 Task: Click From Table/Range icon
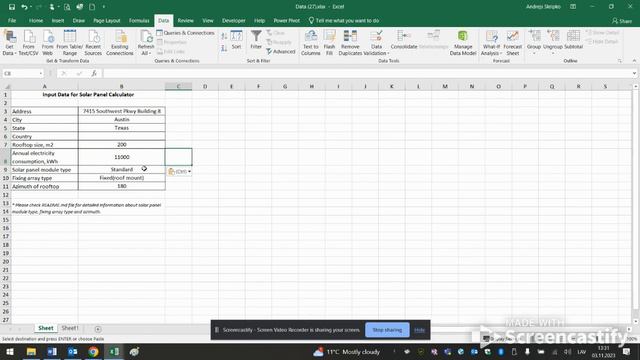tap(69, 42)
